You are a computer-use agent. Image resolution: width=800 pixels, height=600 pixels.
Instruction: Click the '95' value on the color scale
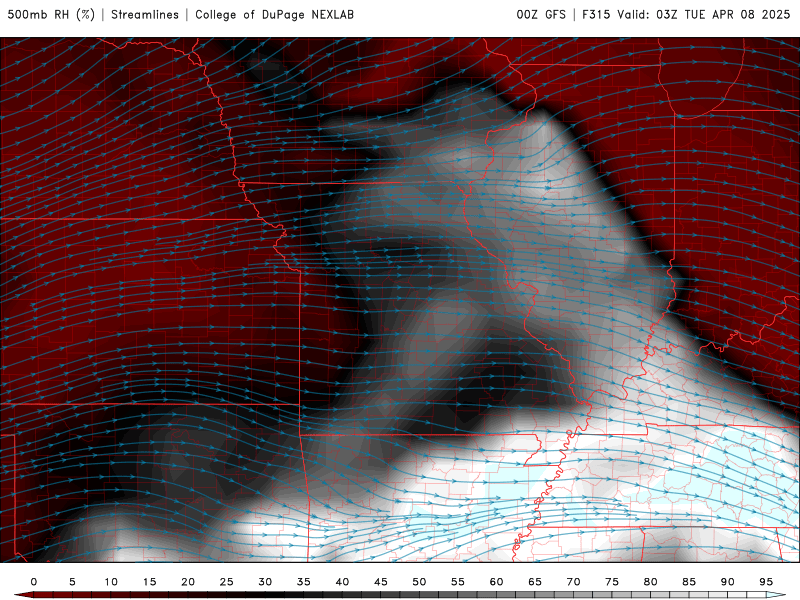point(766,582)
